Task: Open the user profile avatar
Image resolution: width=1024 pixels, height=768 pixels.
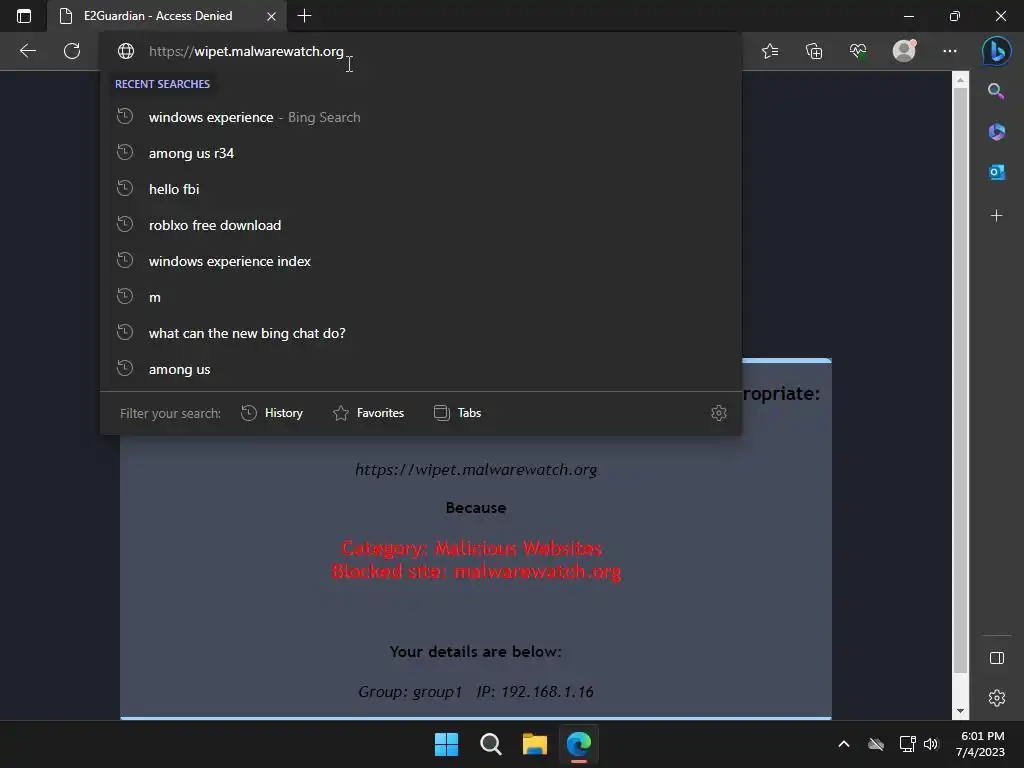Action: [904, 51]
